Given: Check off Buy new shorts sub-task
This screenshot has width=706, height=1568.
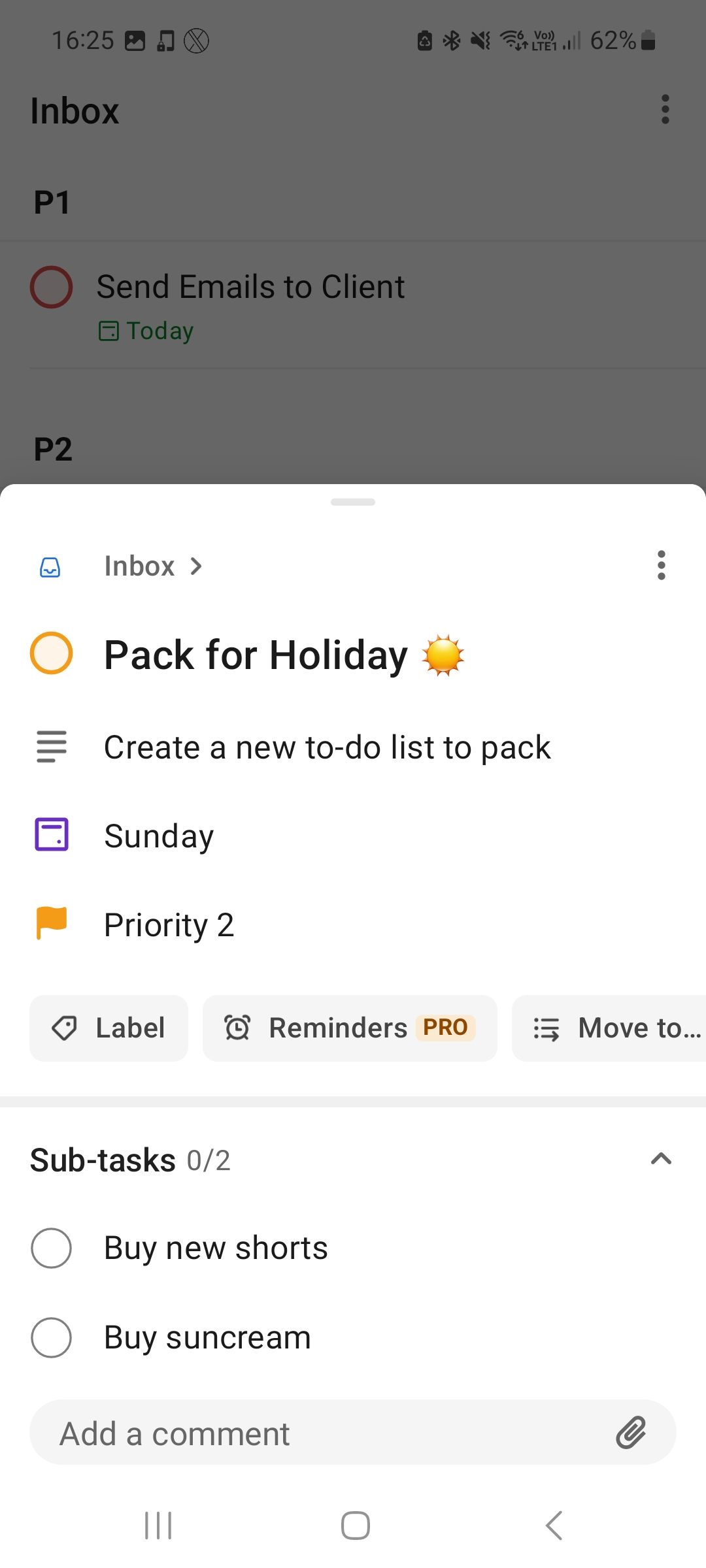Looking at the screenshot, I should (x=51, y=1248).
